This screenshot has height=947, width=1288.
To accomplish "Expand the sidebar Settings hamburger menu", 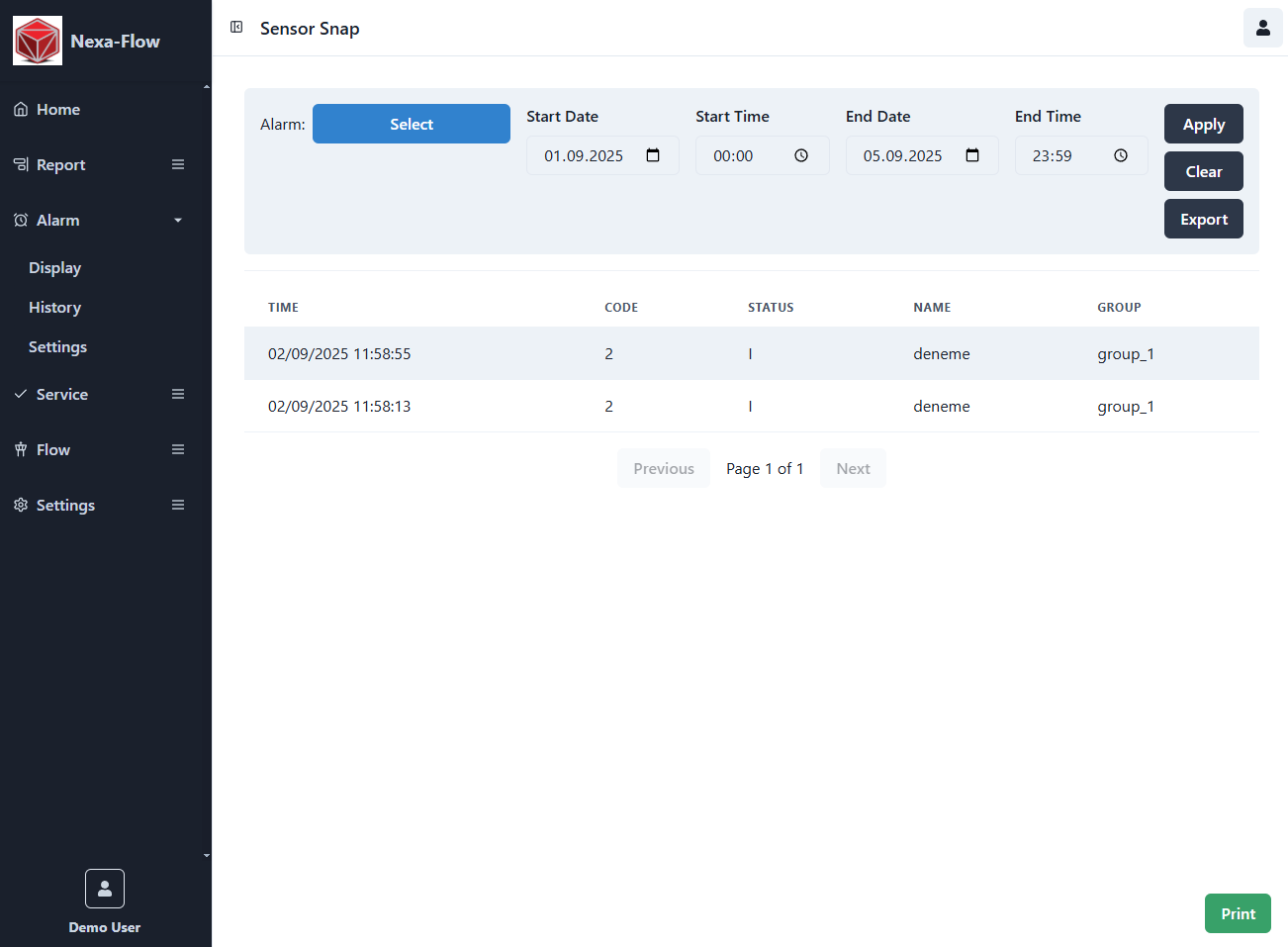I will [x=178, y=505].
